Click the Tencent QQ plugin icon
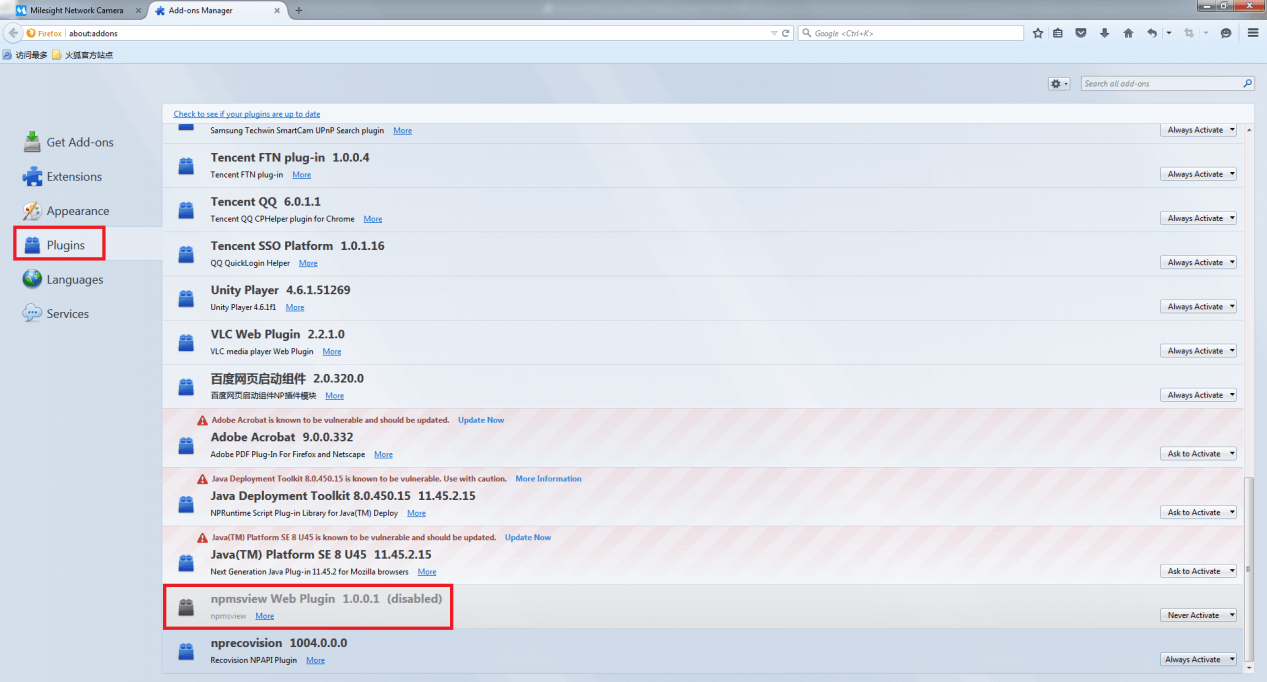This screenshot has height=682, width=1267. [x=186, y=210]
